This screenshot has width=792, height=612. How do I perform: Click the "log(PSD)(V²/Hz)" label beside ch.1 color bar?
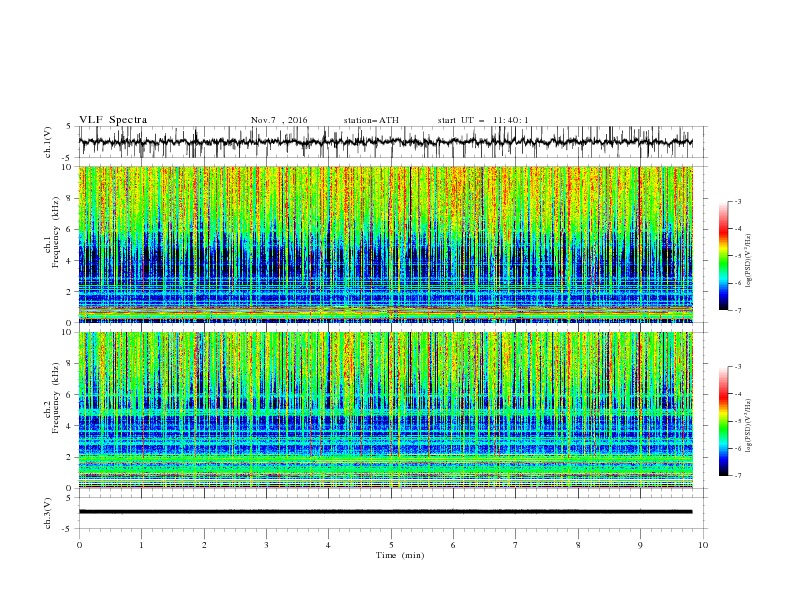click(749, 261)
